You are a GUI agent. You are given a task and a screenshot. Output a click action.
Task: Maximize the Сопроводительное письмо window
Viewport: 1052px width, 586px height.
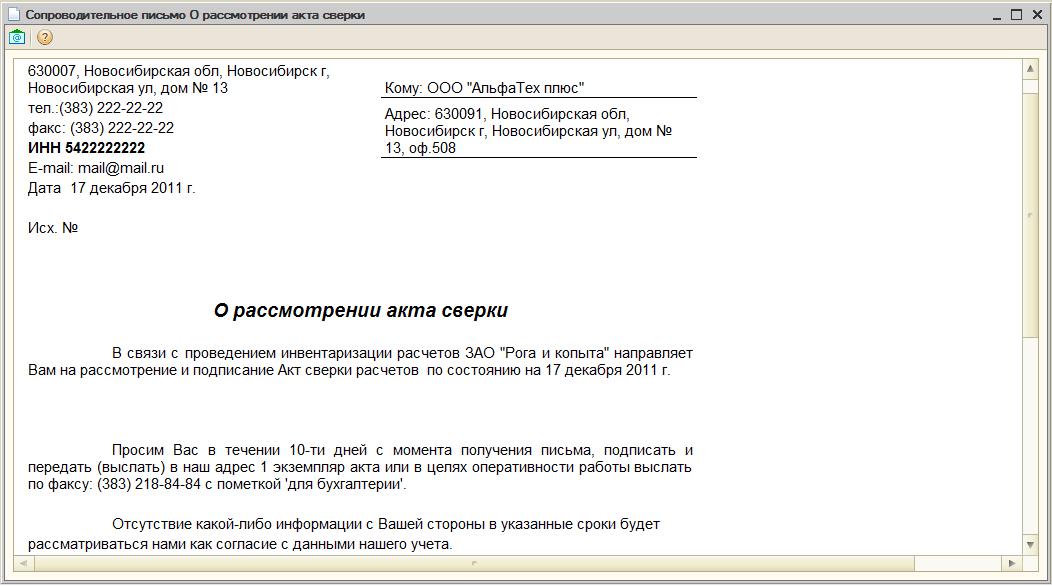point(1016,15)
